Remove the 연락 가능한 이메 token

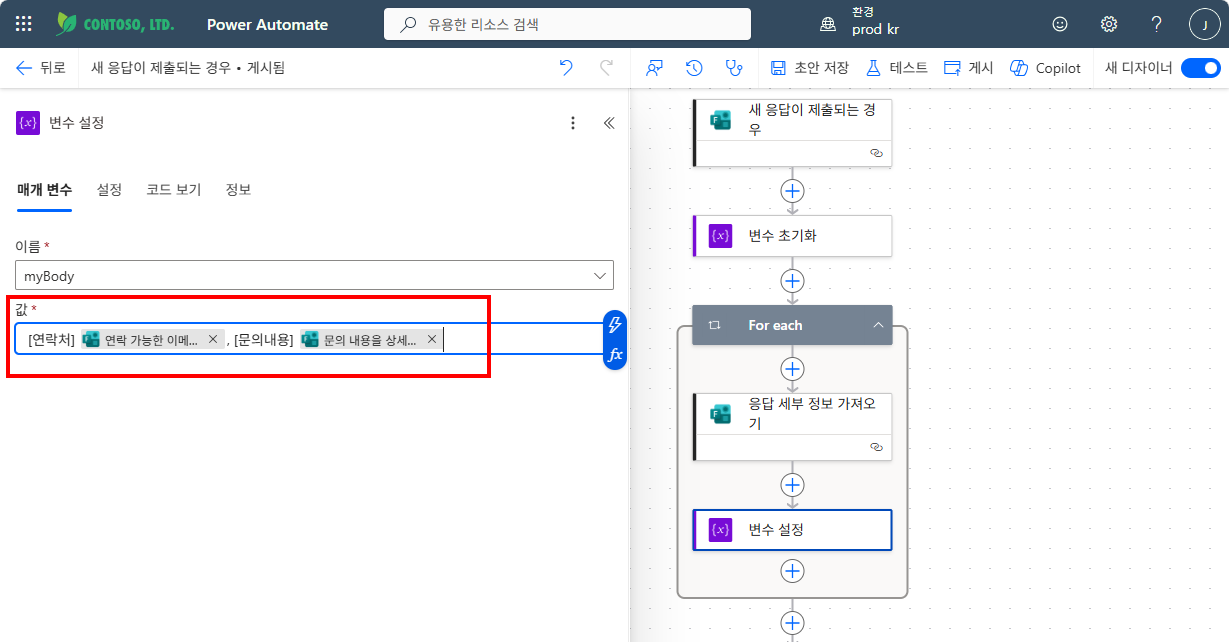(213, 339)
